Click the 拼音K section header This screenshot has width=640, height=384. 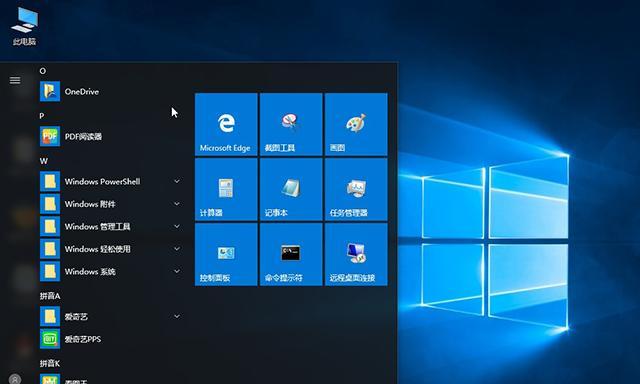click(50, 363)
